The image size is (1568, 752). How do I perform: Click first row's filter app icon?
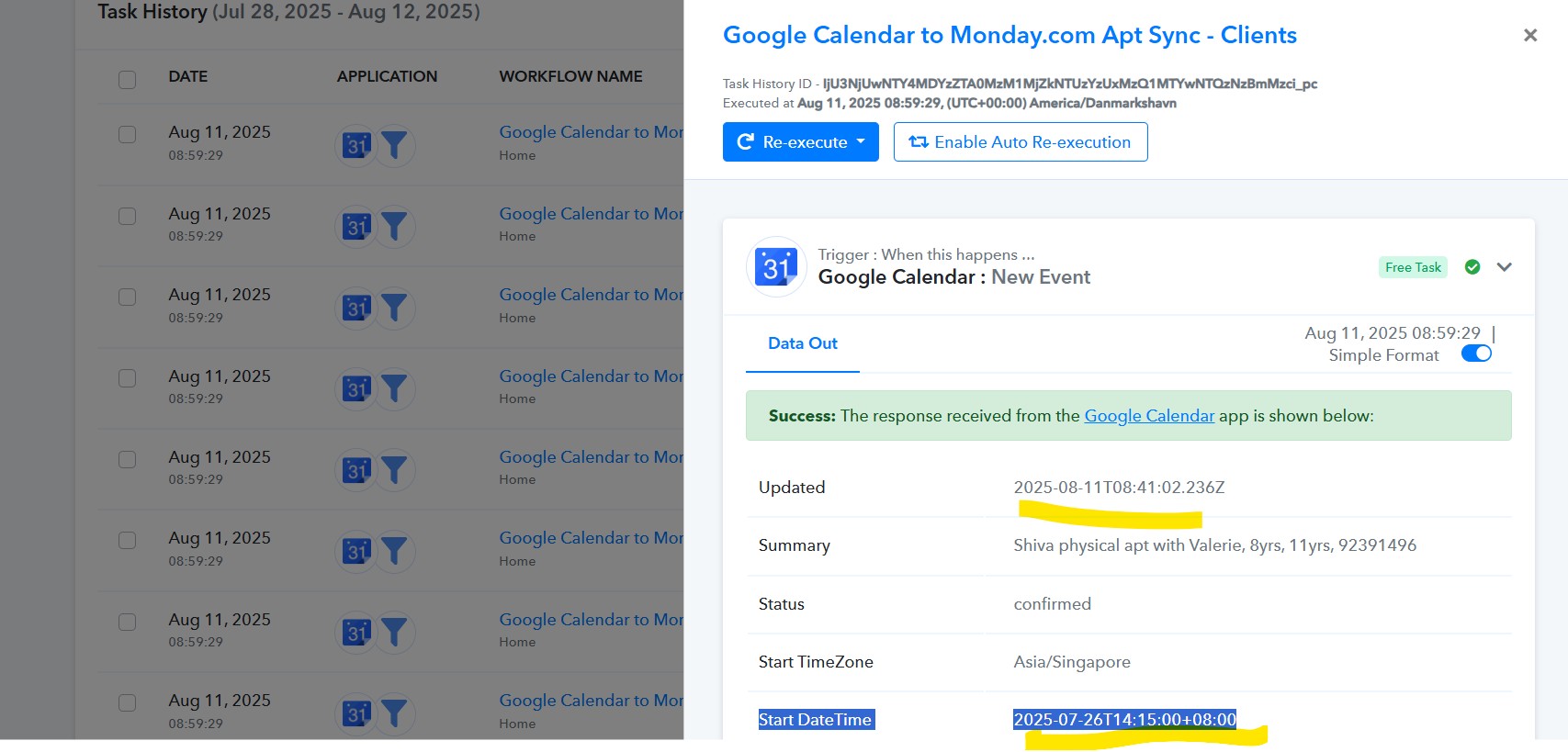394,145
